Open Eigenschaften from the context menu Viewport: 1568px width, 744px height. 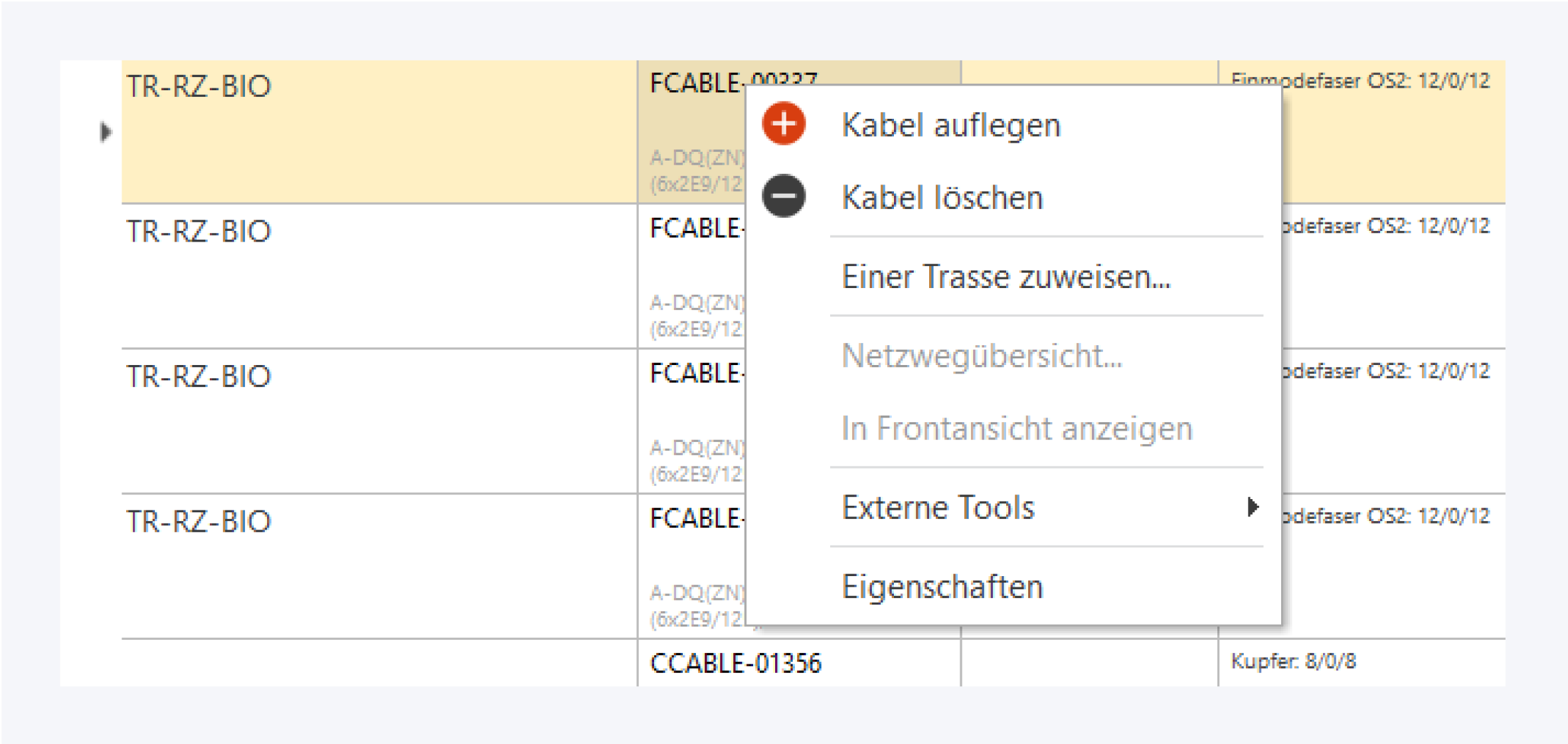click(x=942, y=587)
